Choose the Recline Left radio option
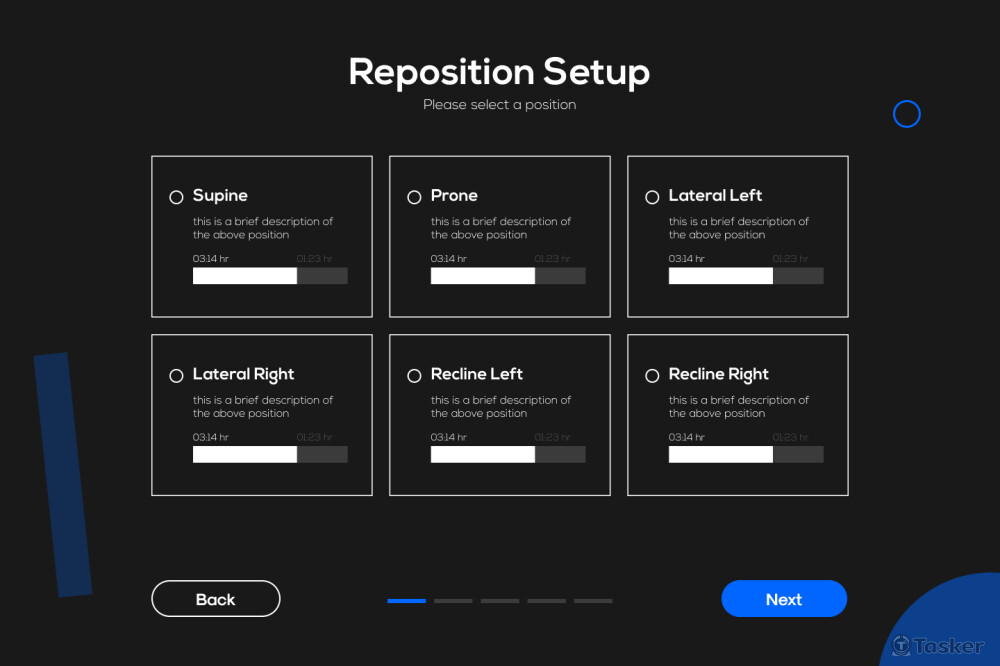The height and width of the screenshot is (666, 1000). coord(414,376)
